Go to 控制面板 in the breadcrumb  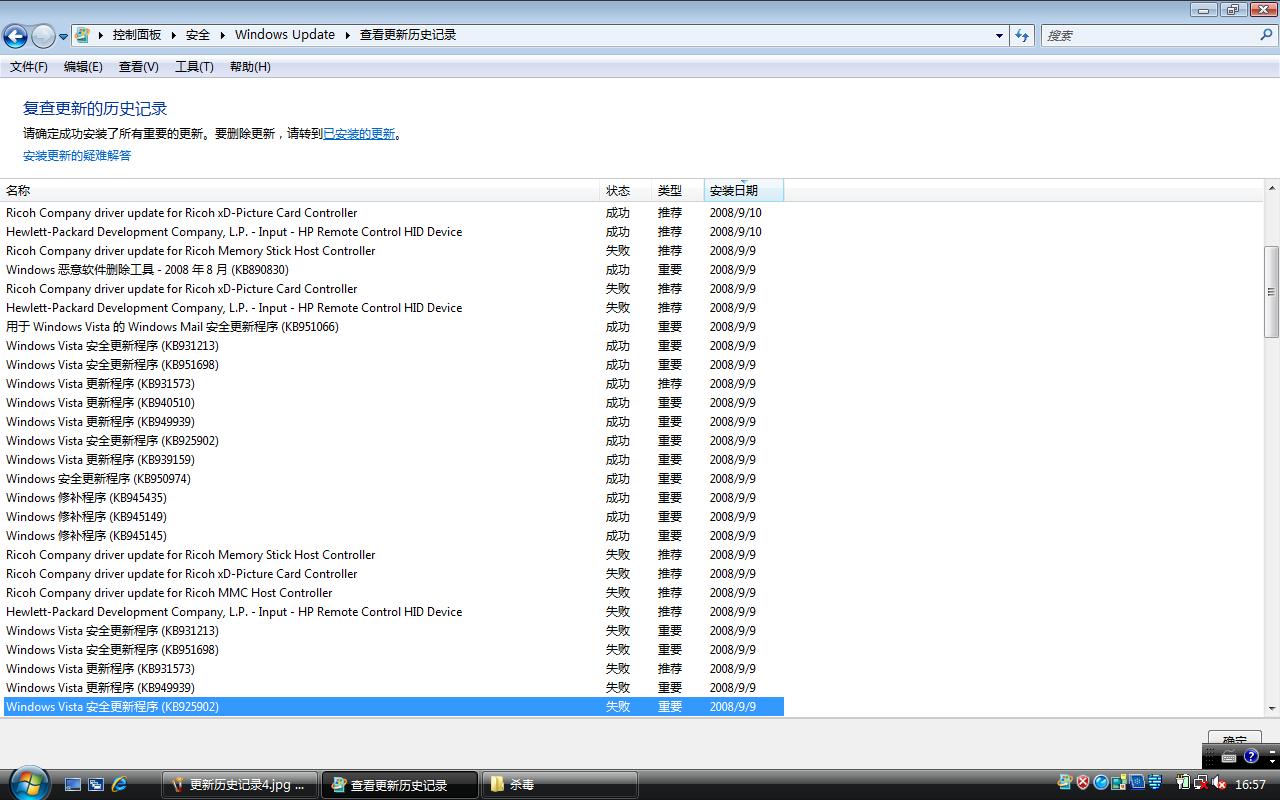pos(137,35)
